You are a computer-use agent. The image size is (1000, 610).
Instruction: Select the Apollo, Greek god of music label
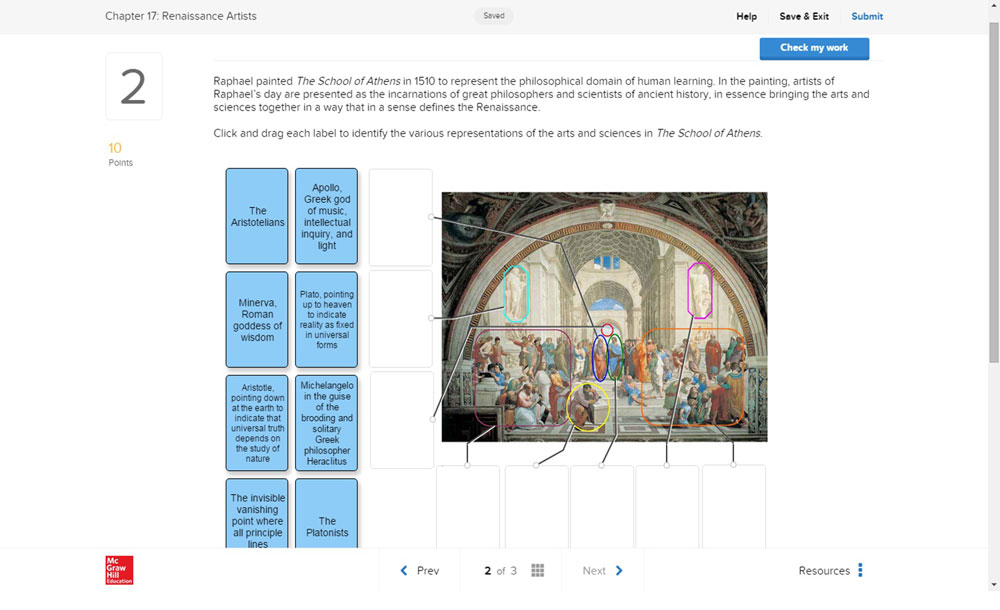327,216
